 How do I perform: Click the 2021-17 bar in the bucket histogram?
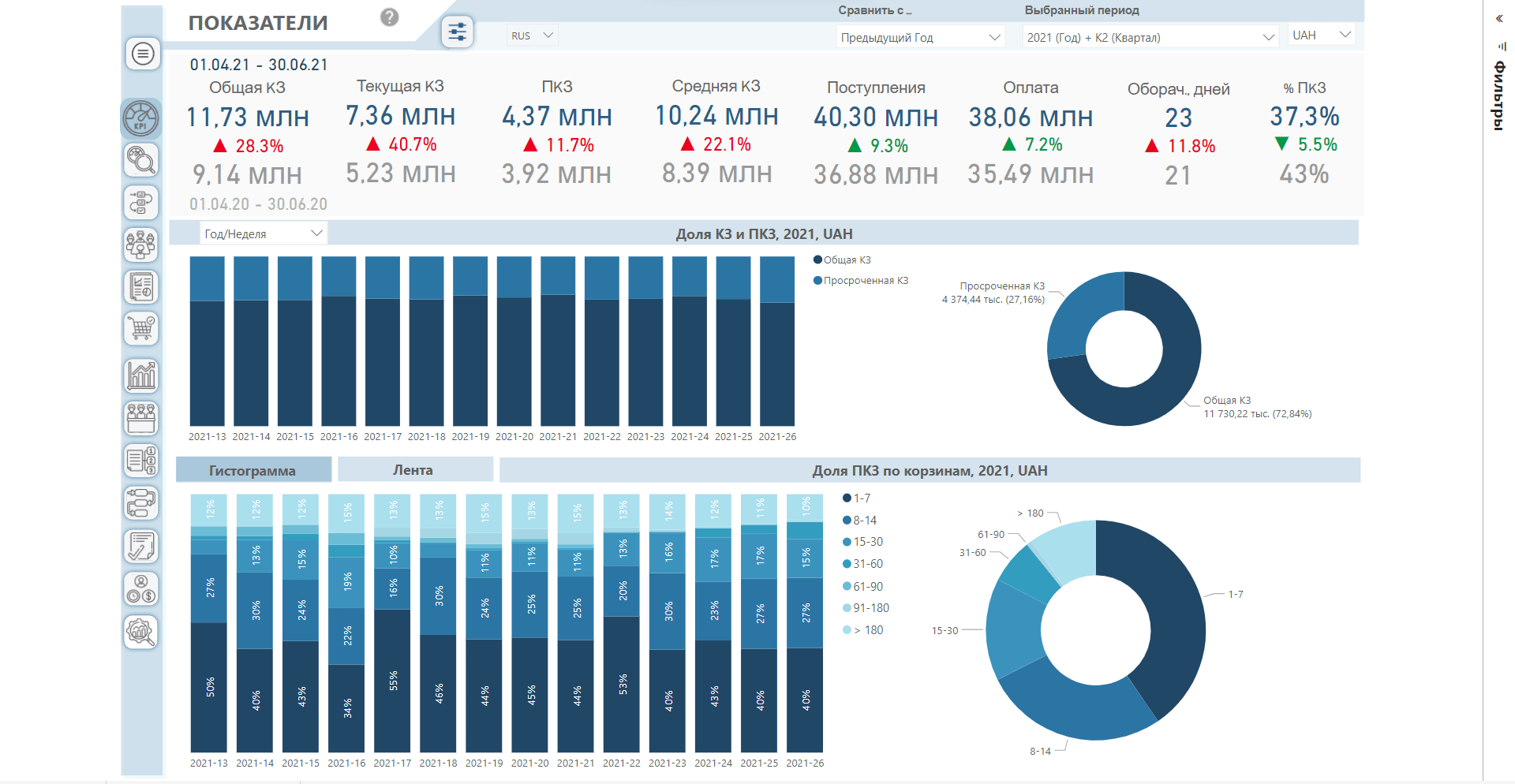[392, 623]
